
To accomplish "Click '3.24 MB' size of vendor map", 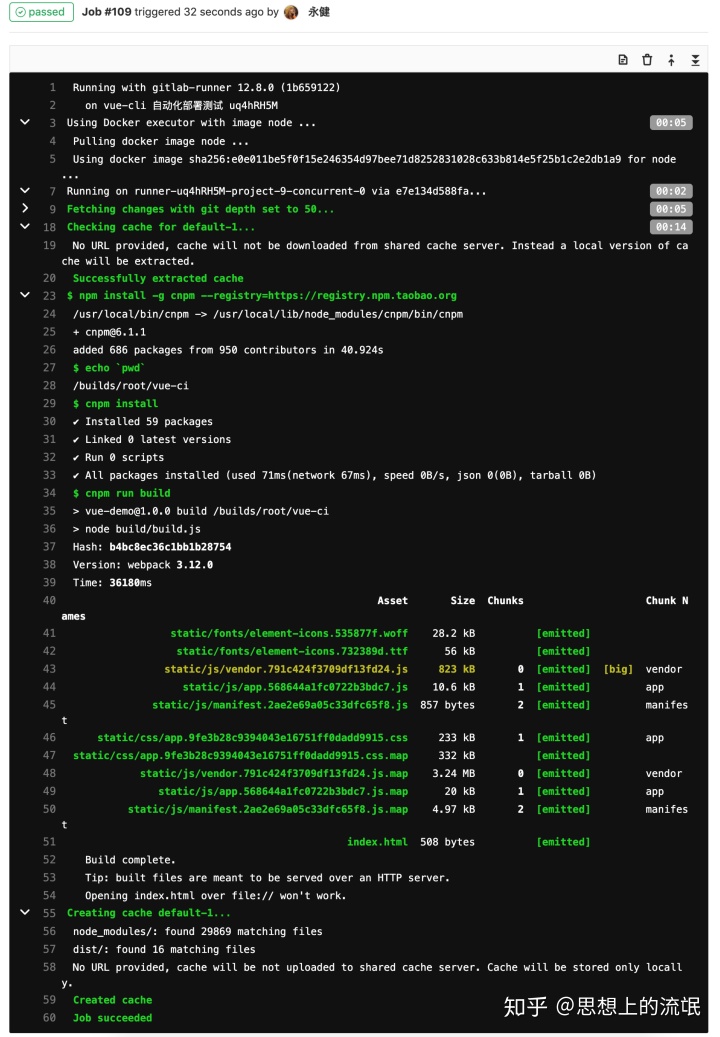I will pos(454,773).
